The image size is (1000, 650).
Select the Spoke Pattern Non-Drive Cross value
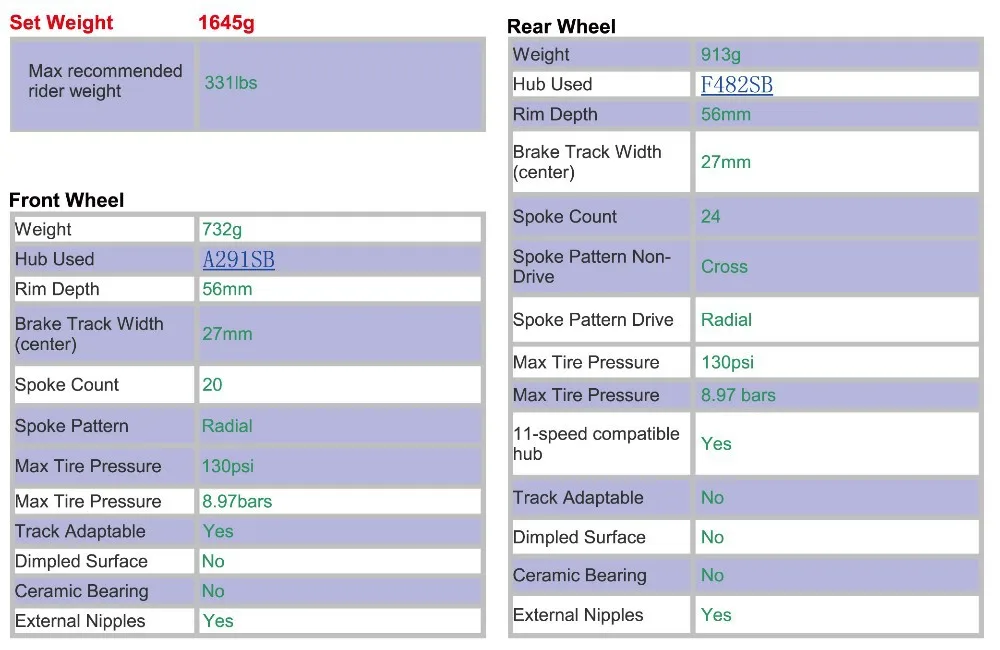724,267
